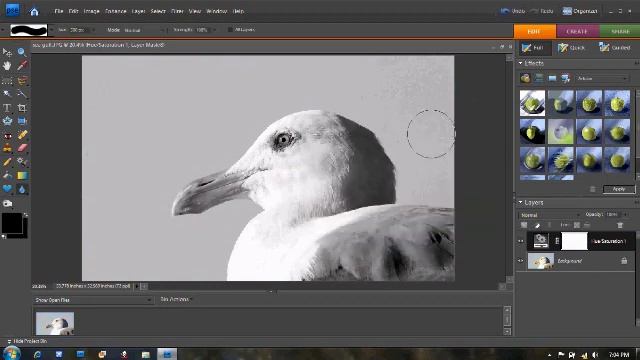Show Filters in the Effects panel

[525, 78]
